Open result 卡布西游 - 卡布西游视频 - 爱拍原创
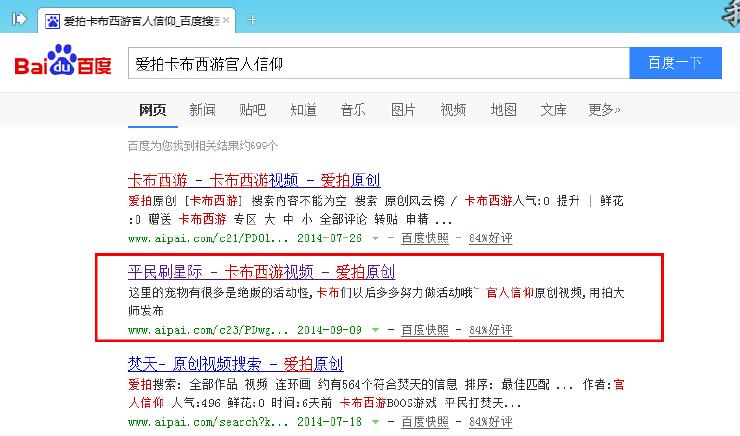Viewport: 740px width, 436px height. [x=254, y=180]
